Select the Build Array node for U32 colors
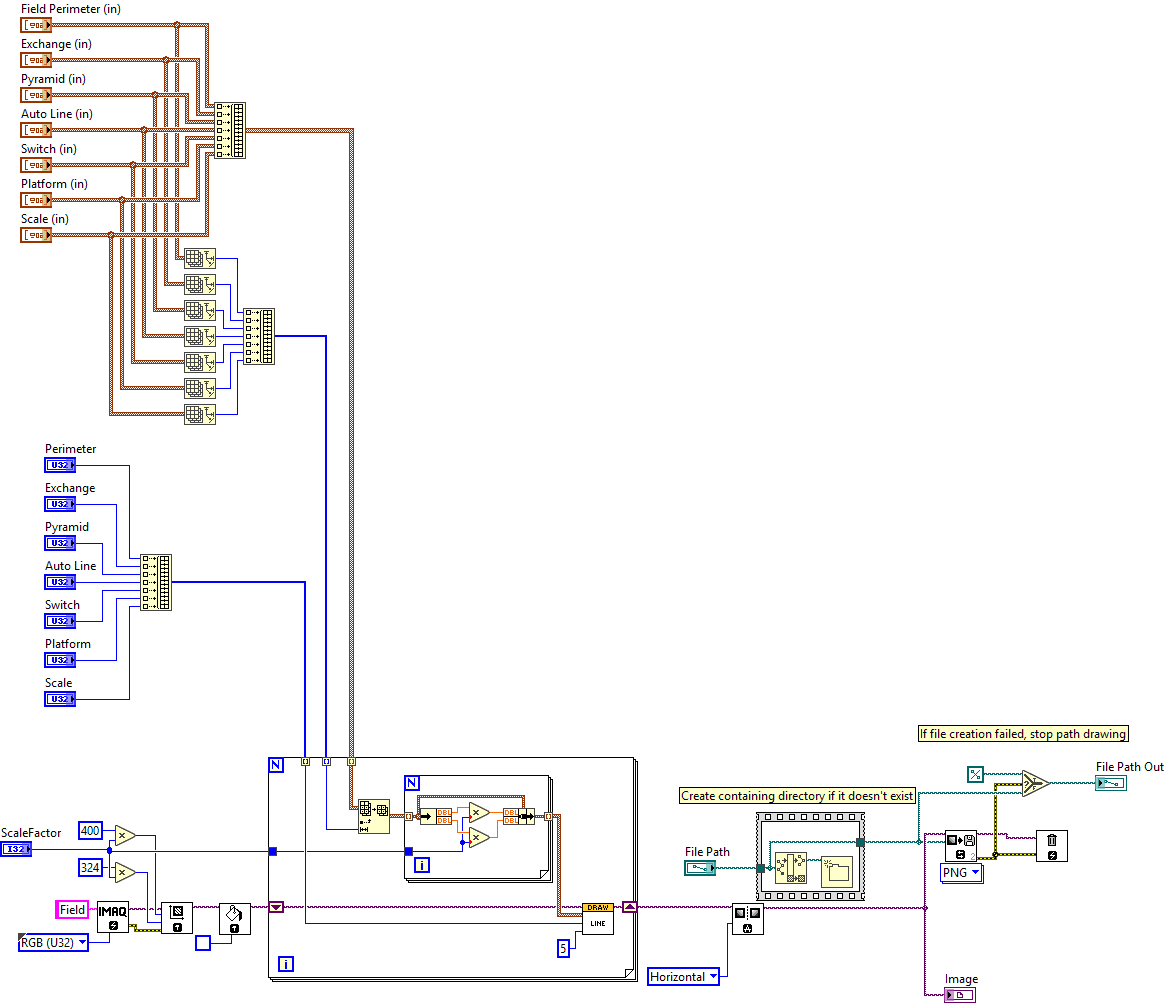The height and width of the screenshot is (1003, 1166). coord(156,582)
